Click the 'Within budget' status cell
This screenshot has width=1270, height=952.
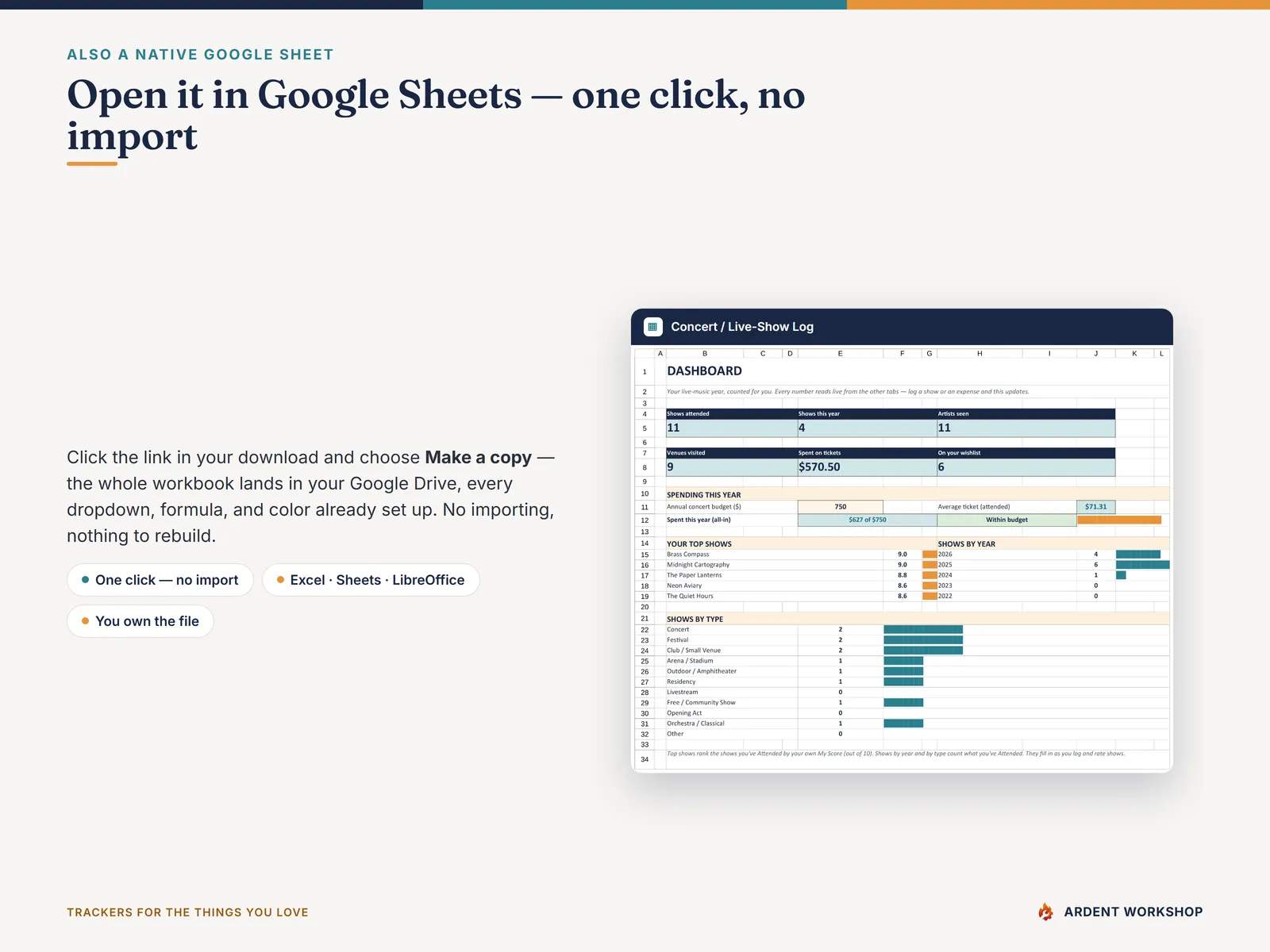point(1007,520)
